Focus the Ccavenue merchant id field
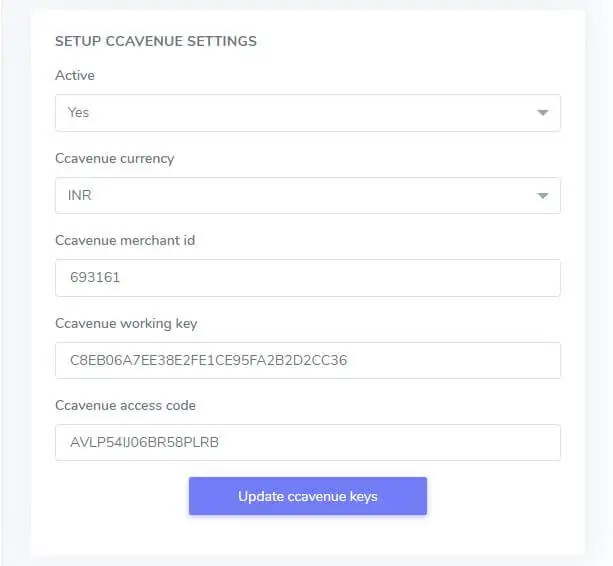Screen dimensions: 613x566 (x=307, y=278)
